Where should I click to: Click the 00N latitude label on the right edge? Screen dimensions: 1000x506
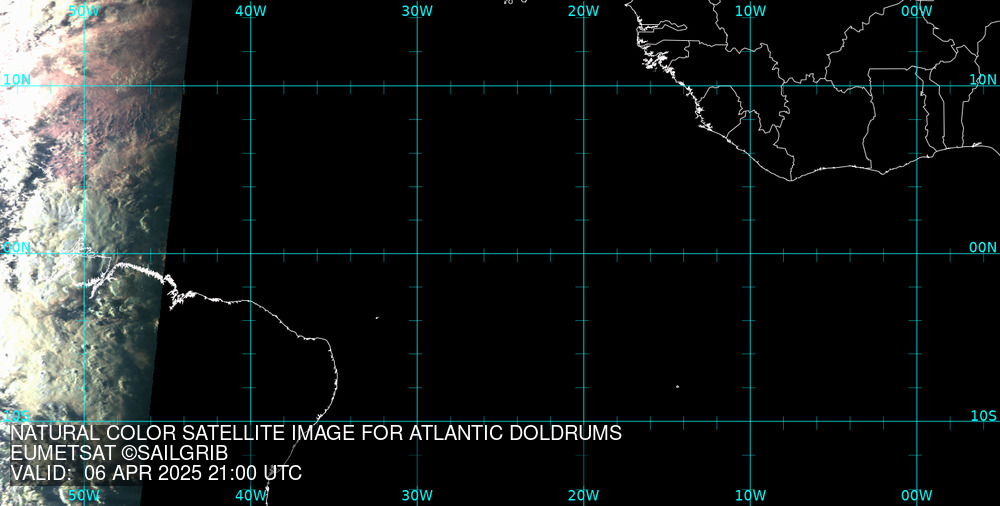click(983, 248)
